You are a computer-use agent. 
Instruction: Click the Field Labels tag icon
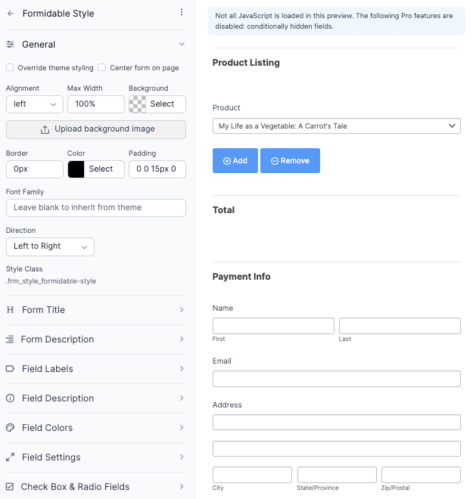pos(10,369)
